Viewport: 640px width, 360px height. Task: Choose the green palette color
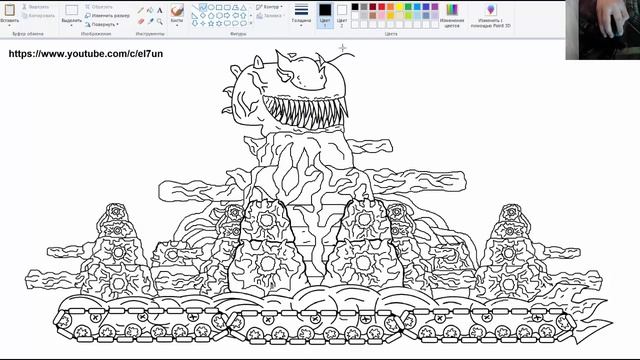[408, 7]
